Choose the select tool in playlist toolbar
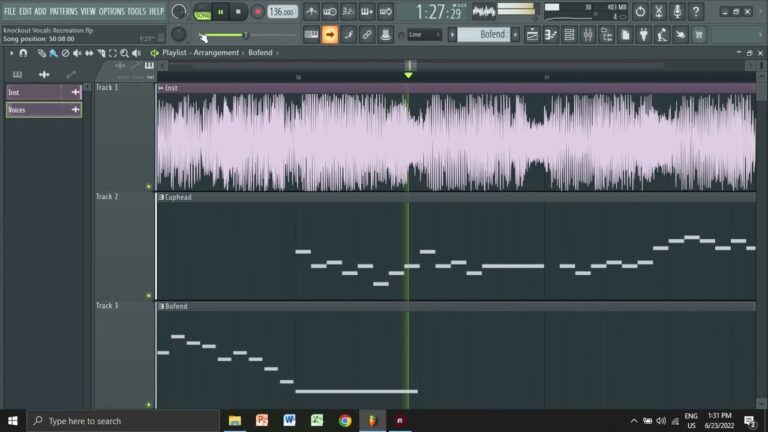768x432 pixels. point(113,53)
